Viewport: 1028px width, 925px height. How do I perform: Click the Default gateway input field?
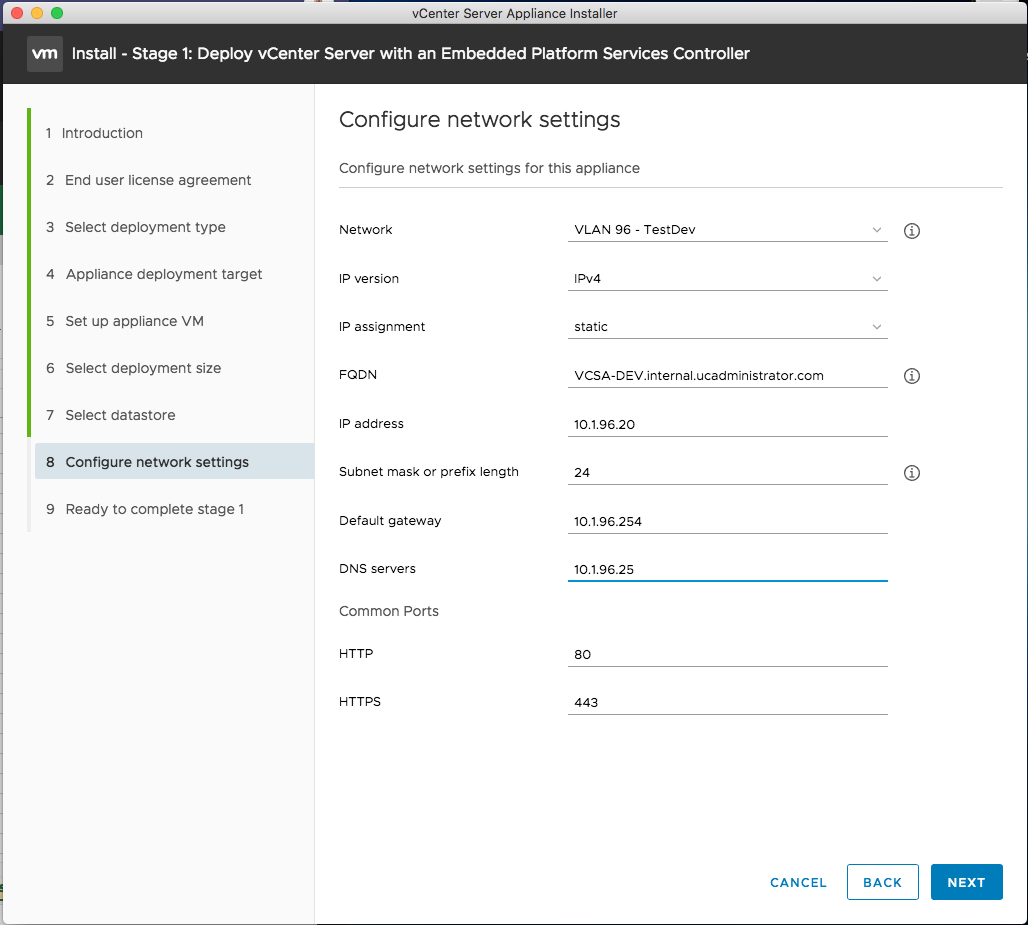(727, 521)
